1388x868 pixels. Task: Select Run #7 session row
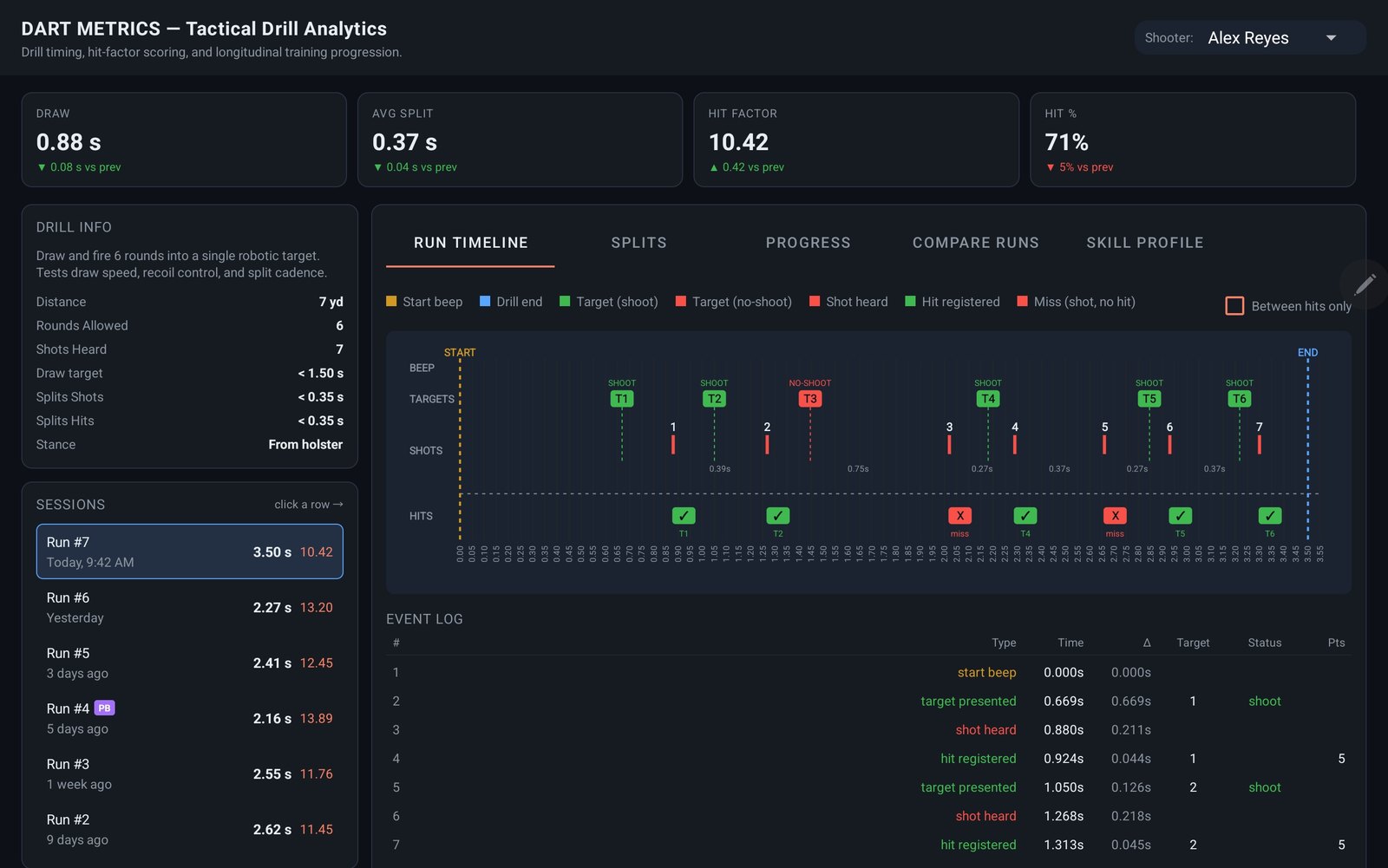190,551
